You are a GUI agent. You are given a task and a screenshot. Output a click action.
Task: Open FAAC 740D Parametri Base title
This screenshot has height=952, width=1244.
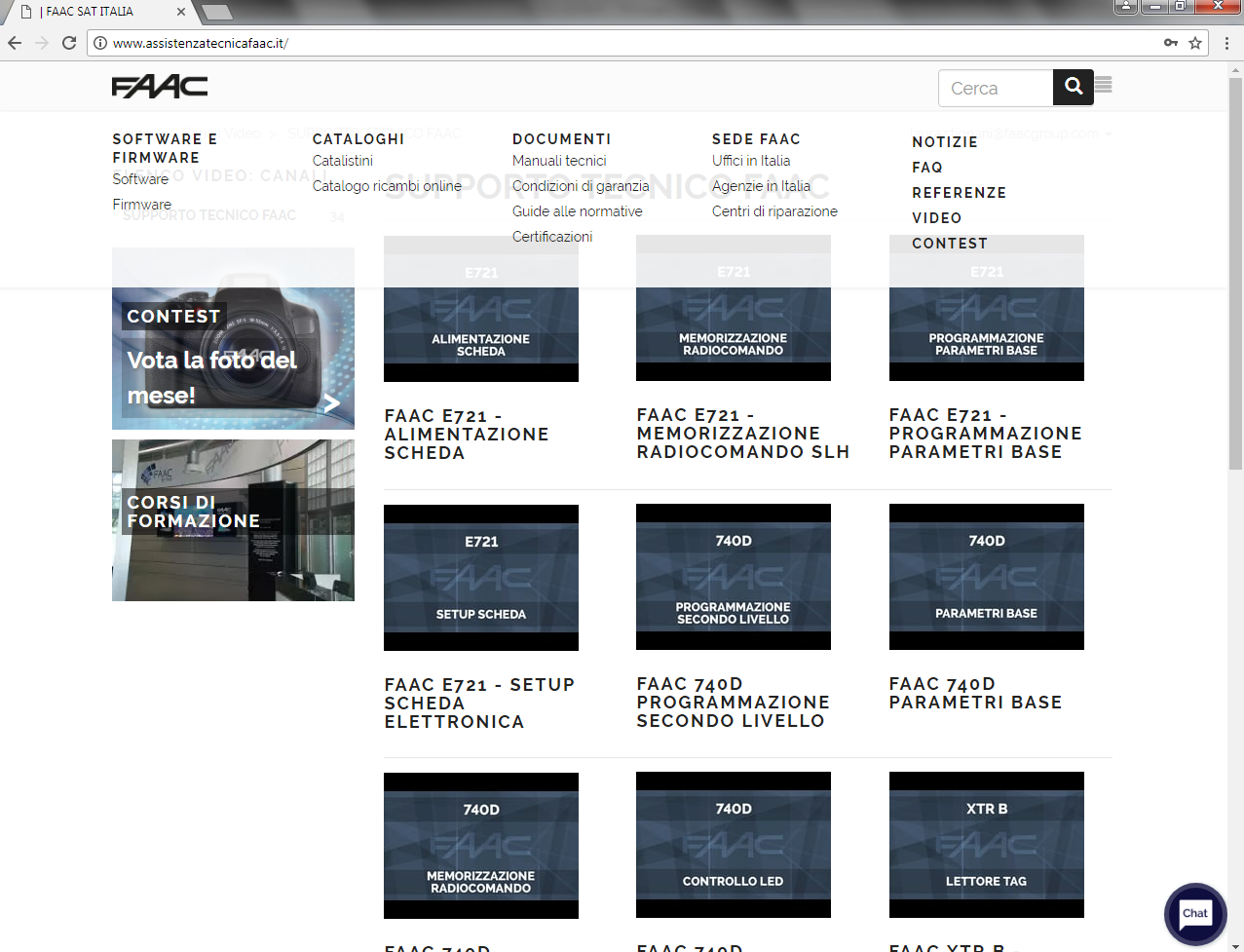pos(975,693)
